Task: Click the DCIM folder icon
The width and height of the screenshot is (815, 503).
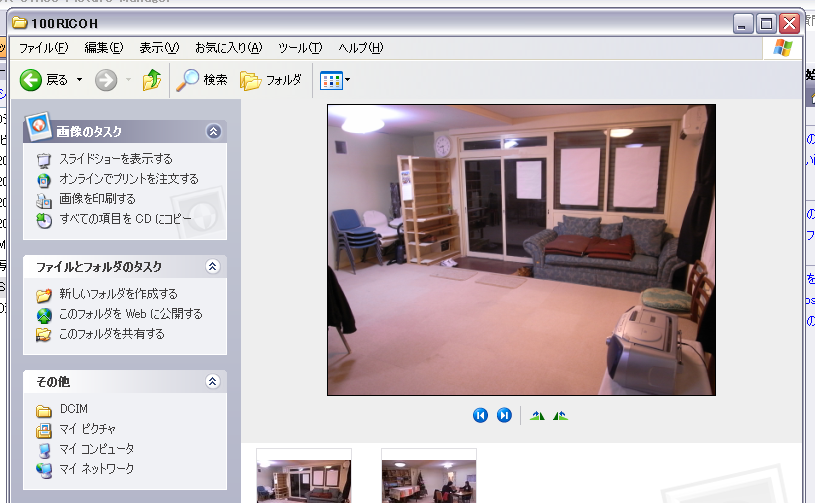Action: tap(44, 411)
